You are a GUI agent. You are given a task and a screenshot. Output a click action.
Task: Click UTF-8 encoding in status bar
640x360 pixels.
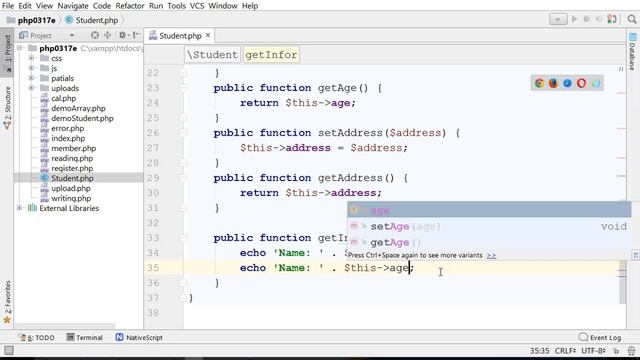click(593, 351)
